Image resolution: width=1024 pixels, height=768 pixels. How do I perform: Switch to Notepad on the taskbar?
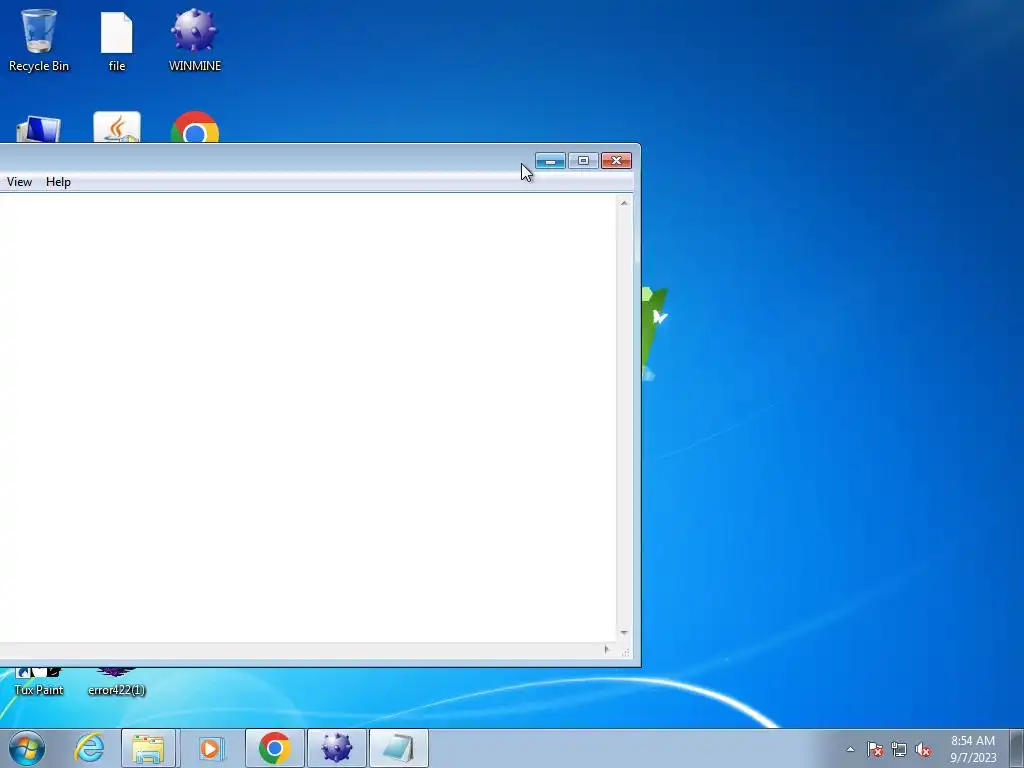coord(398,748)
